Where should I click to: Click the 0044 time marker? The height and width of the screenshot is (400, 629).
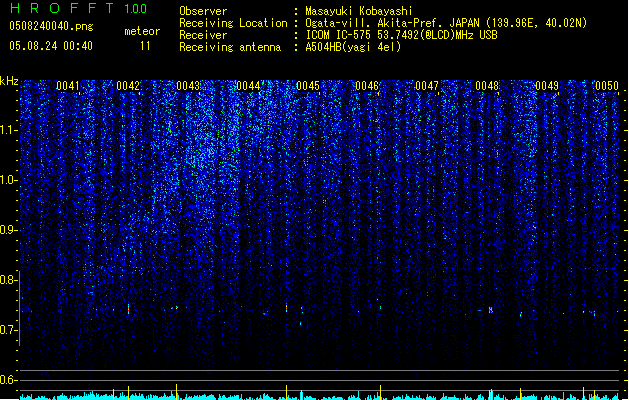[x=248, y=86]
